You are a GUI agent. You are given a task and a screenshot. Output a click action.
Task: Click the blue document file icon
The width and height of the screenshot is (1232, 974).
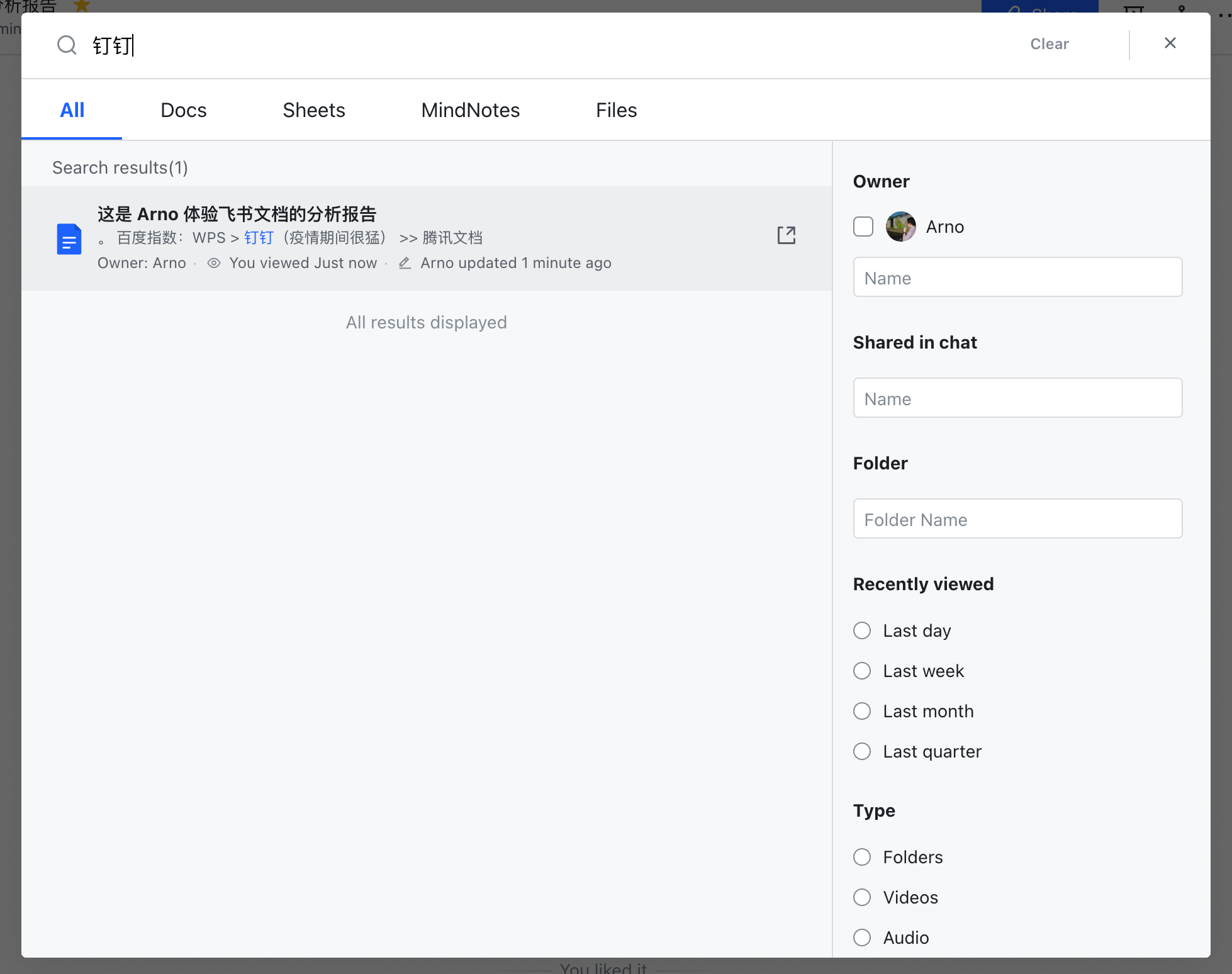(x=69, y=239)
